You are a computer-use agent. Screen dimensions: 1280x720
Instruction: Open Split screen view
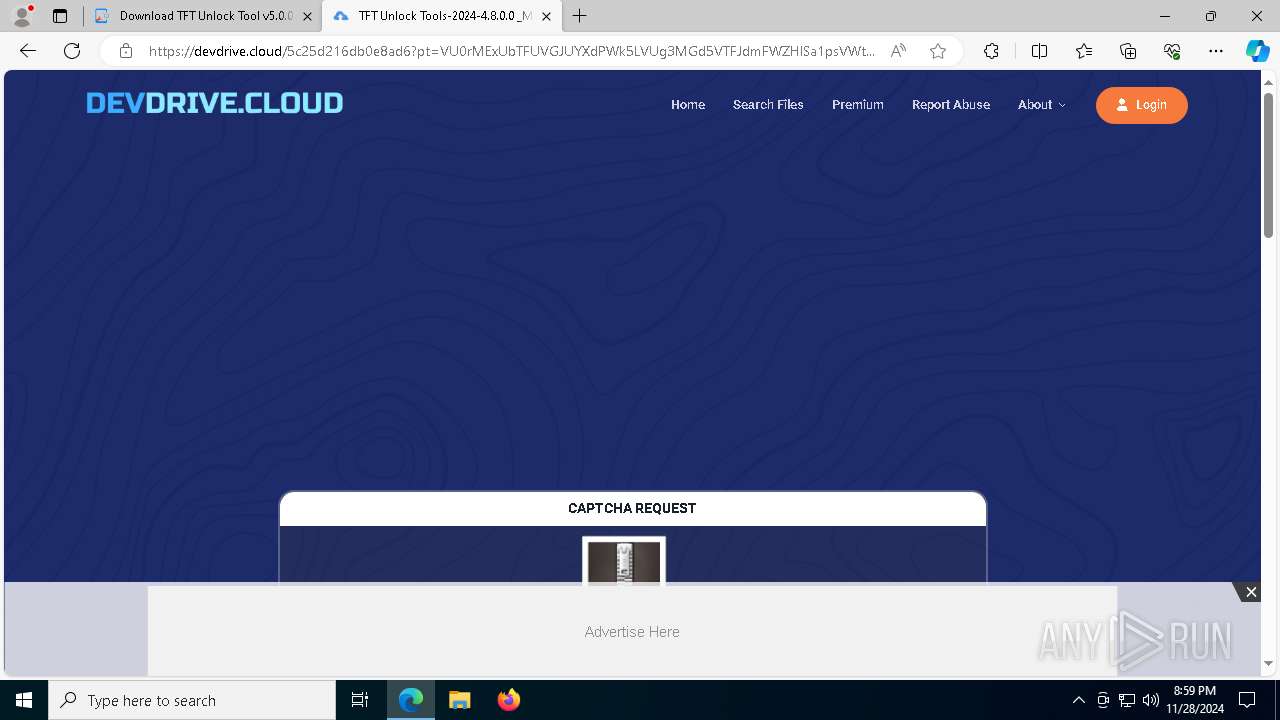[x=1039, y=51]
